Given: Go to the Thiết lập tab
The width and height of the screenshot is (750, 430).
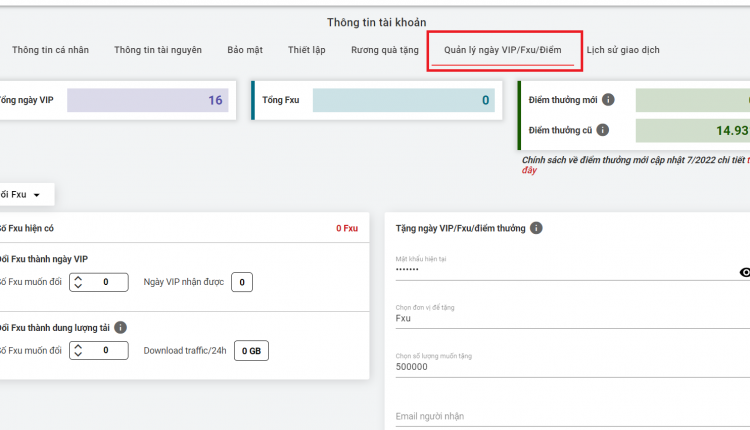Looking at the screenshot, I should [307, 50].
